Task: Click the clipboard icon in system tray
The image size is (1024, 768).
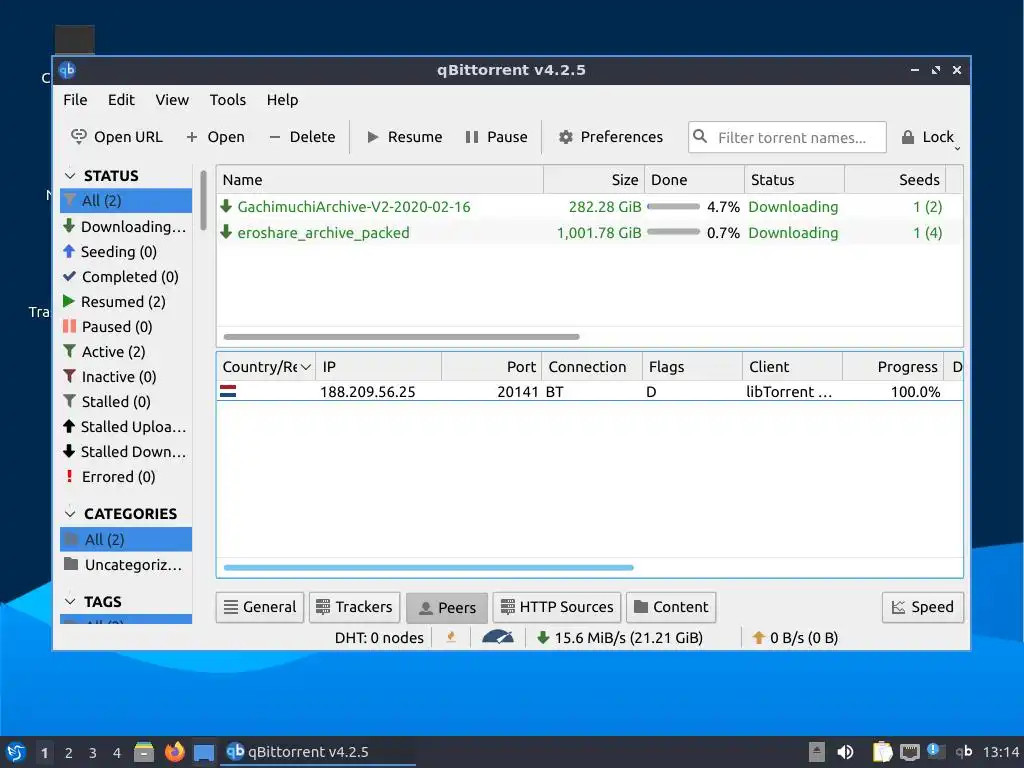Action: click(882, 752)
